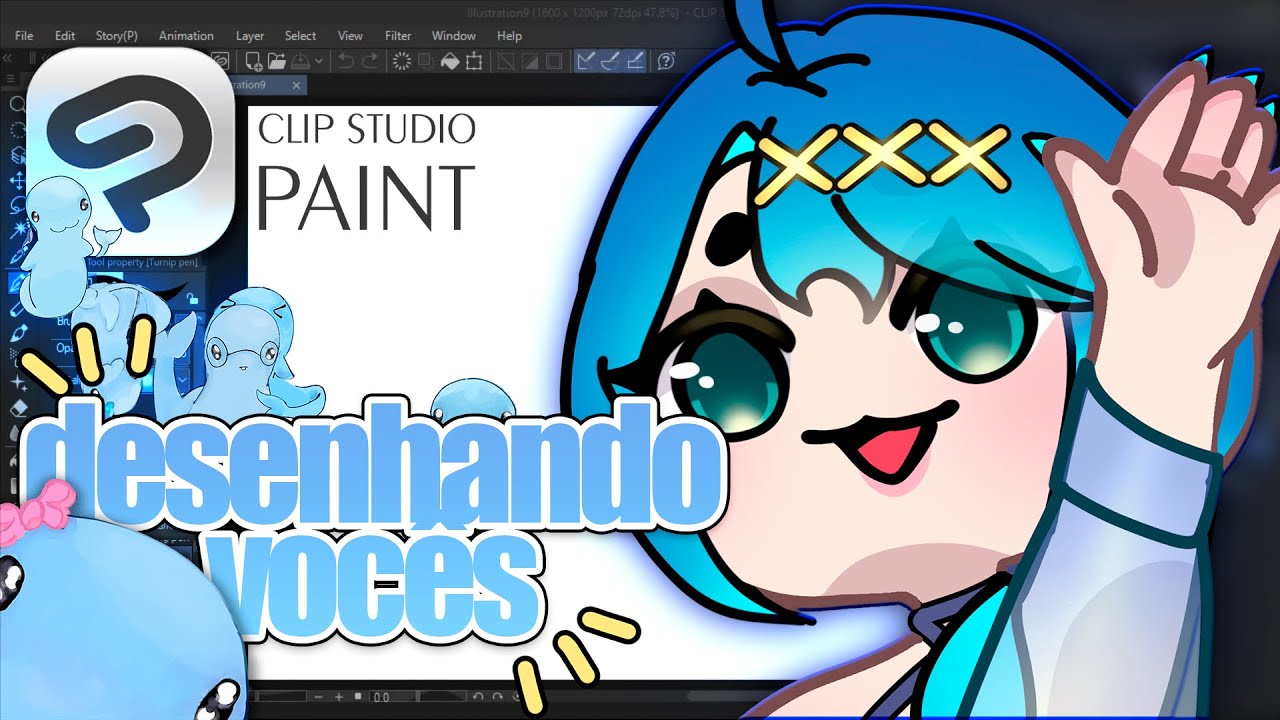The image size is (1280, 720).
Task: Click the Clear (dotted circle) command icon
Action: coord(402,61)
